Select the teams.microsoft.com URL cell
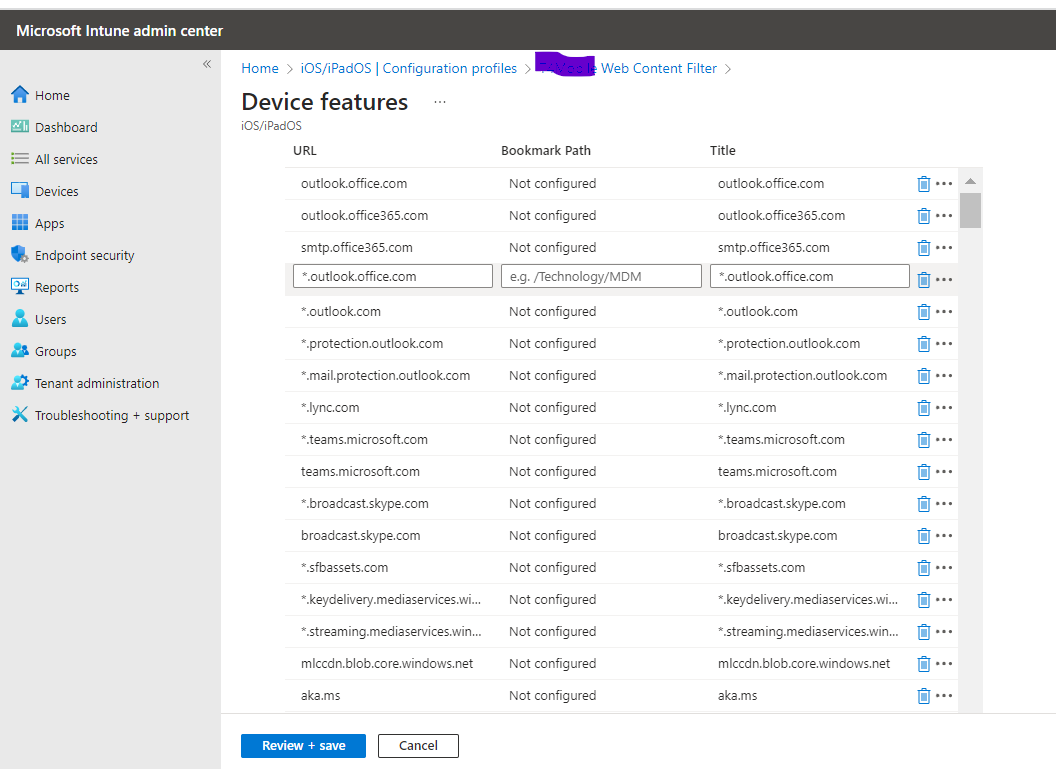 point(360,471)
